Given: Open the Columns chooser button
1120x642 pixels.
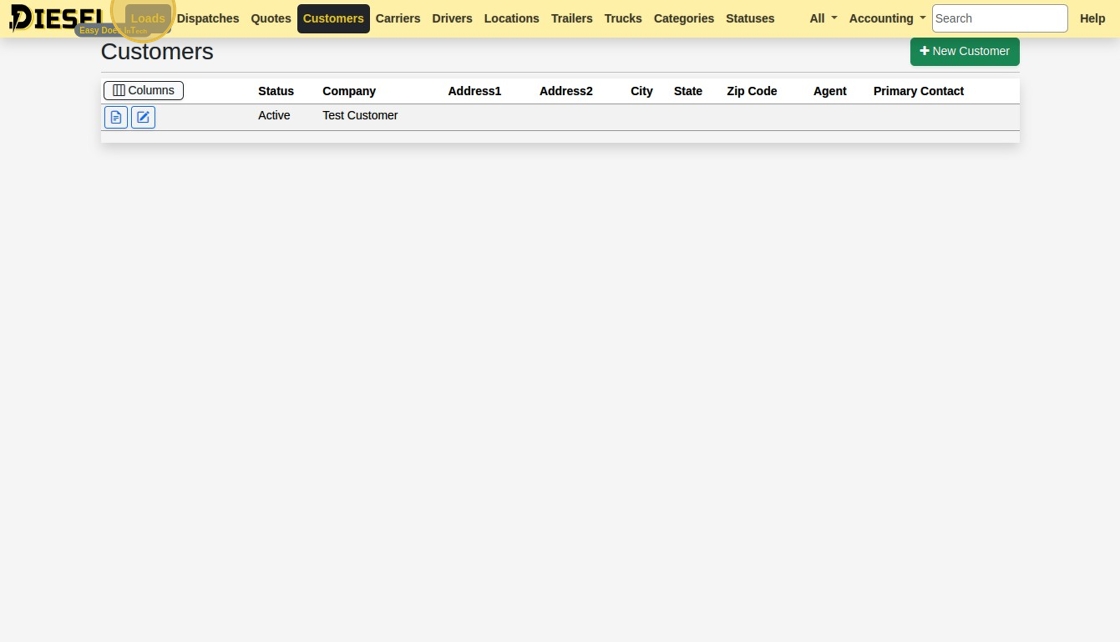Looking at the screenshot, I should point(144,91).
